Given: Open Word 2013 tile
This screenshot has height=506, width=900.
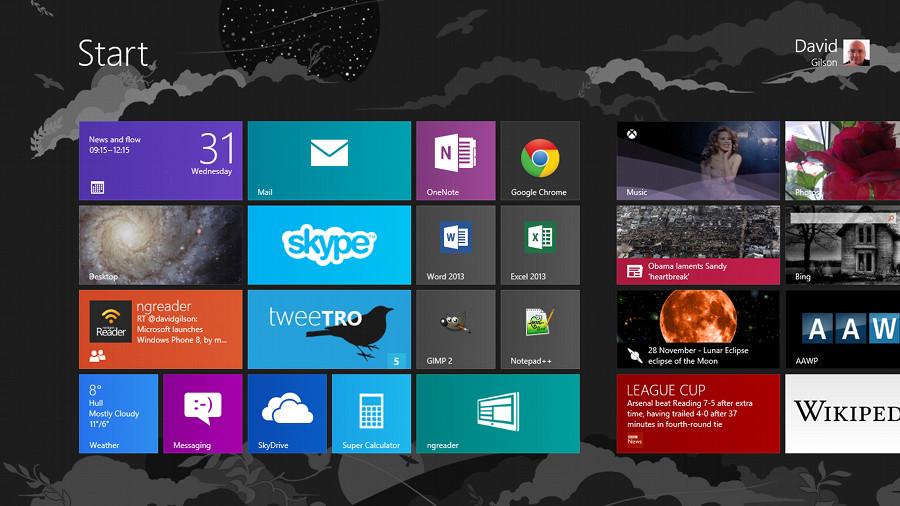Looking at the screenshot, I should coord(456,245).
